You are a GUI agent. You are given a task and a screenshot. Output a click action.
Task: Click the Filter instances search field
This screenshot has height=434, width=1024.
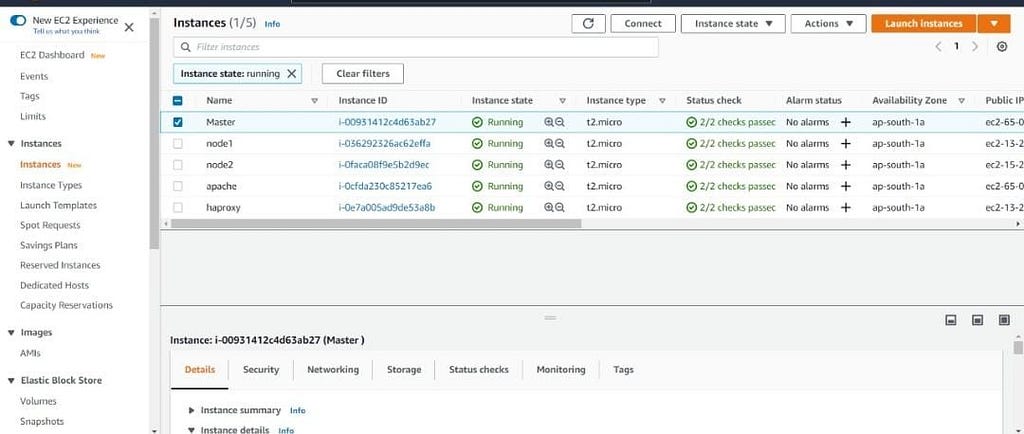coord(416,47)
